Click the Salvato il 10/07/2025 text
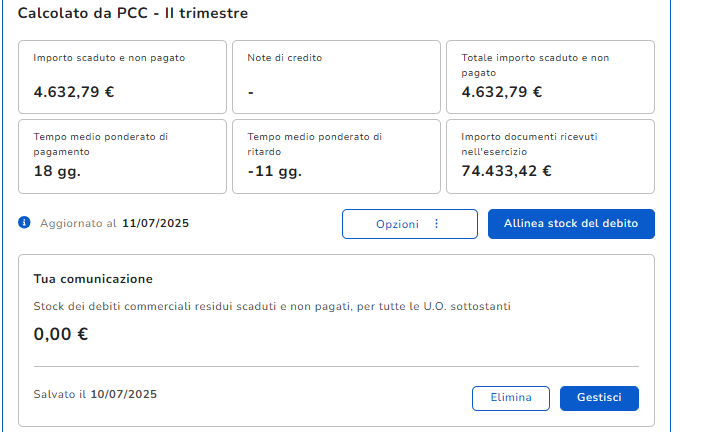702x432 pixels. (x=95, y=395)
